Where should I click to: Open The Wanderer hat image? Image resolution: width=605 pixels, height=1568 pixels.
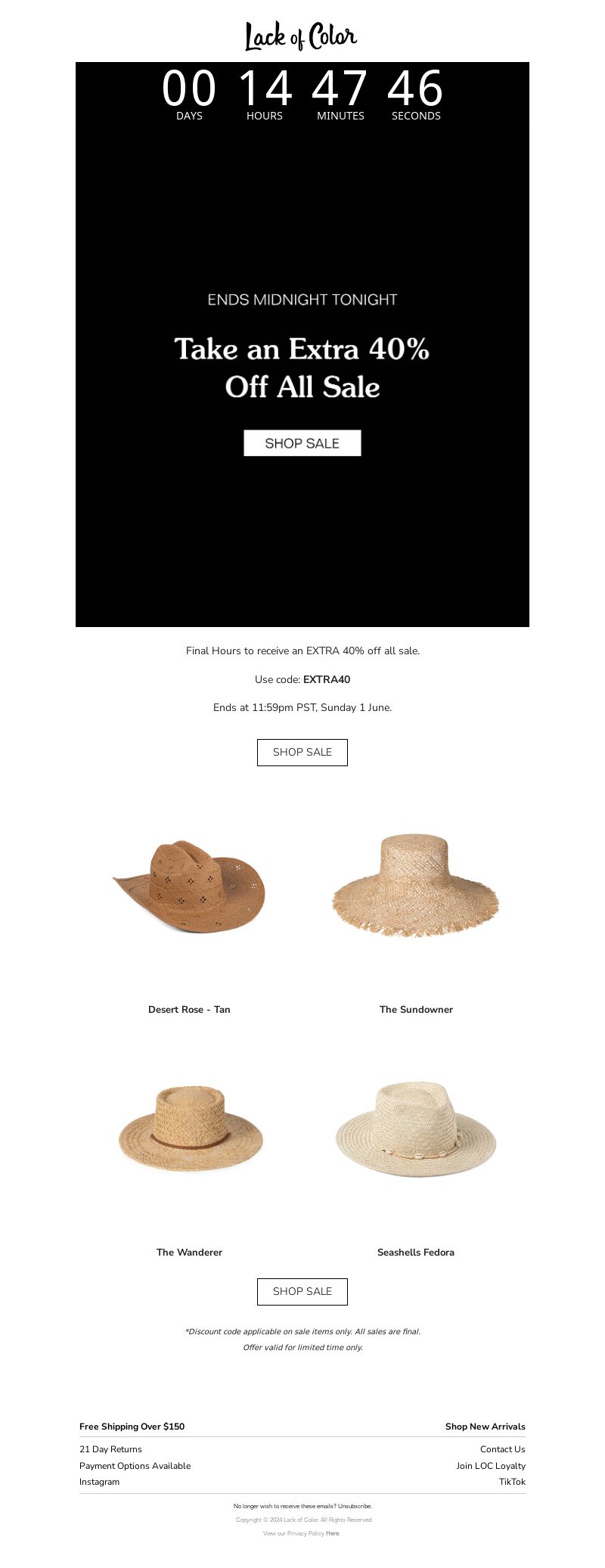pyautogui.click(x=190, y=1129)
